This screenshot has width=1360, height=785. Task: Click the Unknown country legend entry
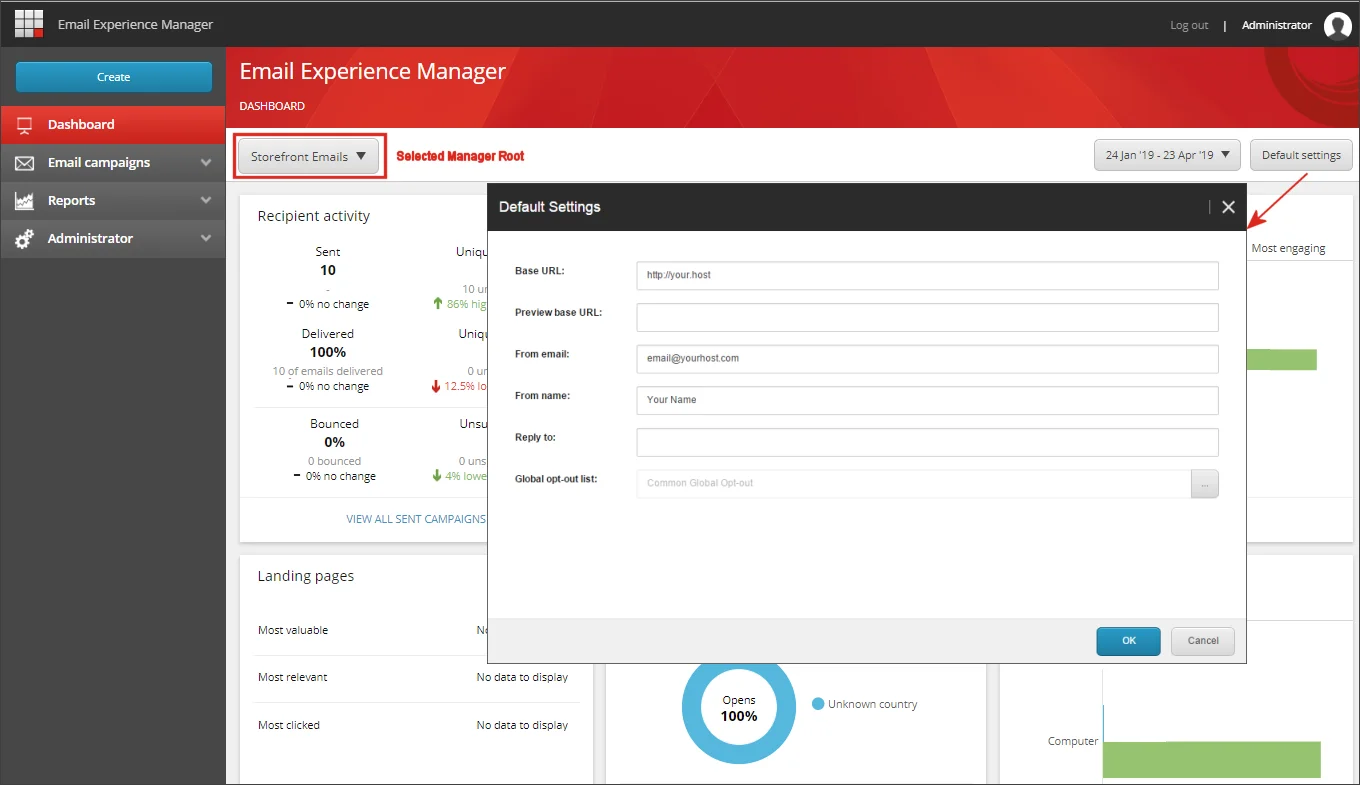click(x=865, y=704)
